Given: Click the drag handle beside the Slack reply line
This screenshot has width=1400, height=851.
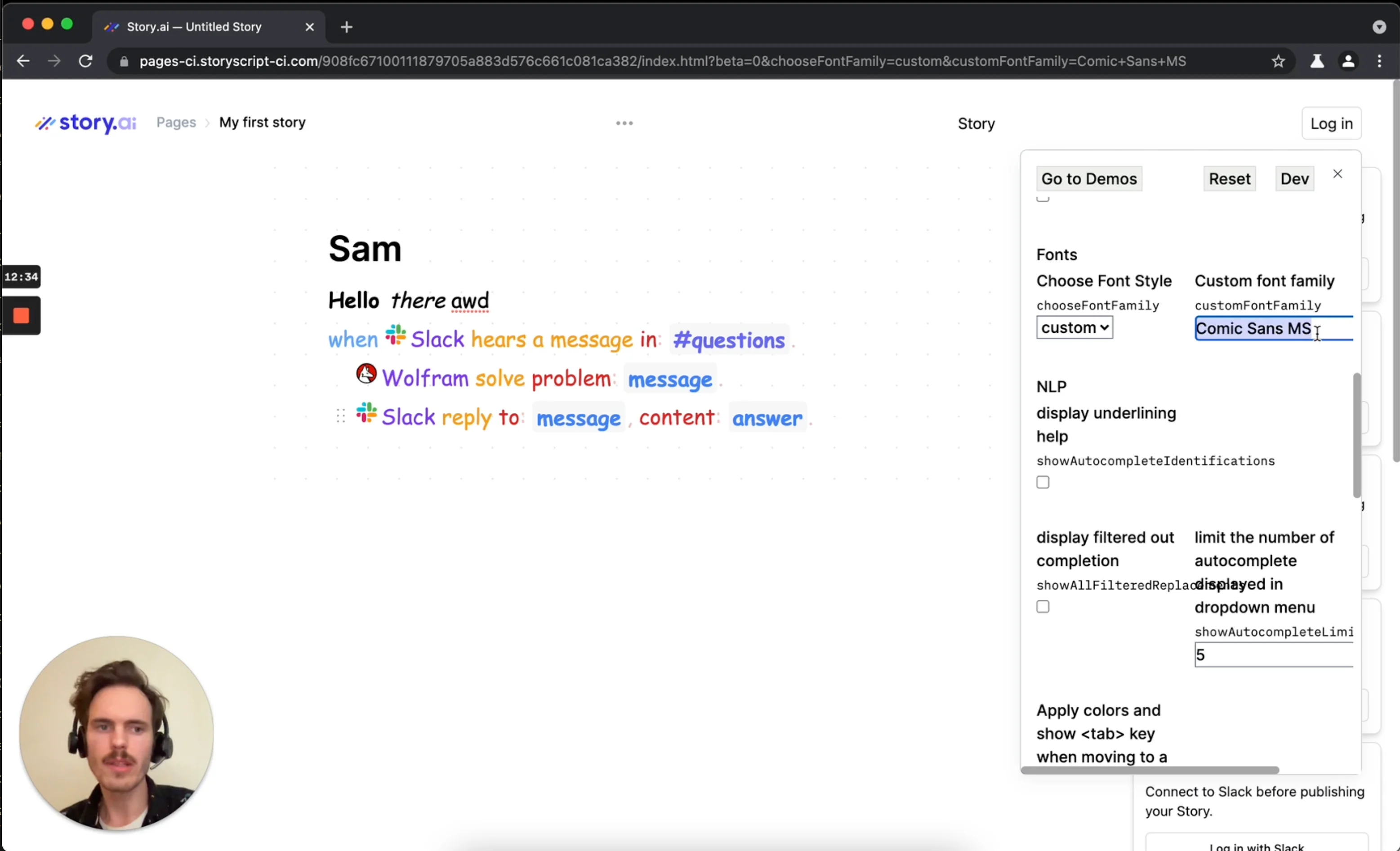Looking at the screenshot, I should (341, 416).
